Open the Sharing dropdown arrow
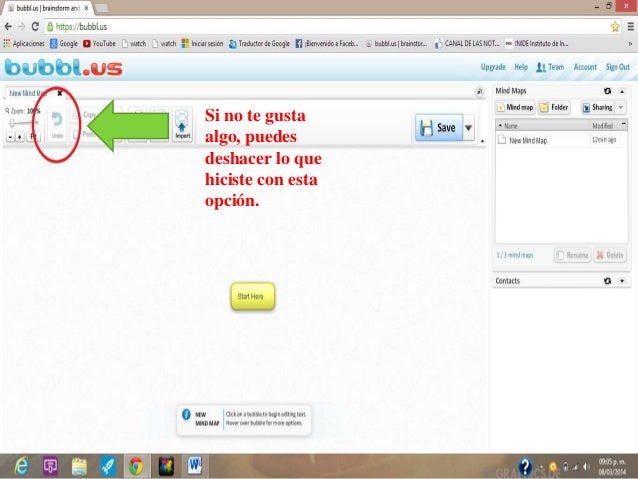638x479 pixels. [x=621, y=107]
